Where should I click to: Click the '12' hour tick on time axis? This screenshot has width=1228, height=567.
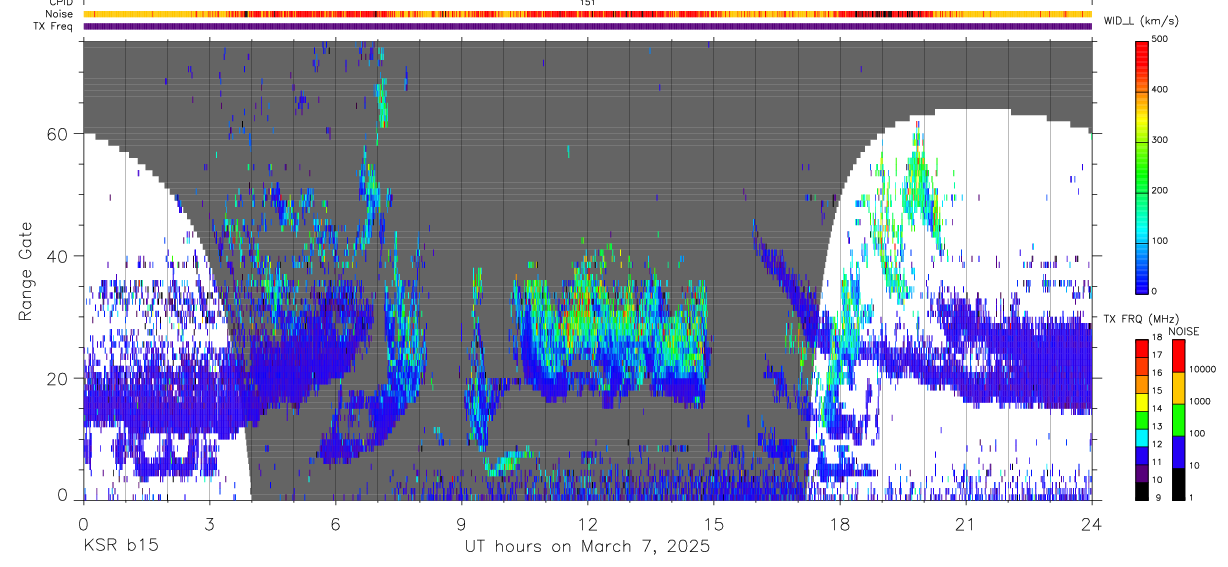point(587,523)
